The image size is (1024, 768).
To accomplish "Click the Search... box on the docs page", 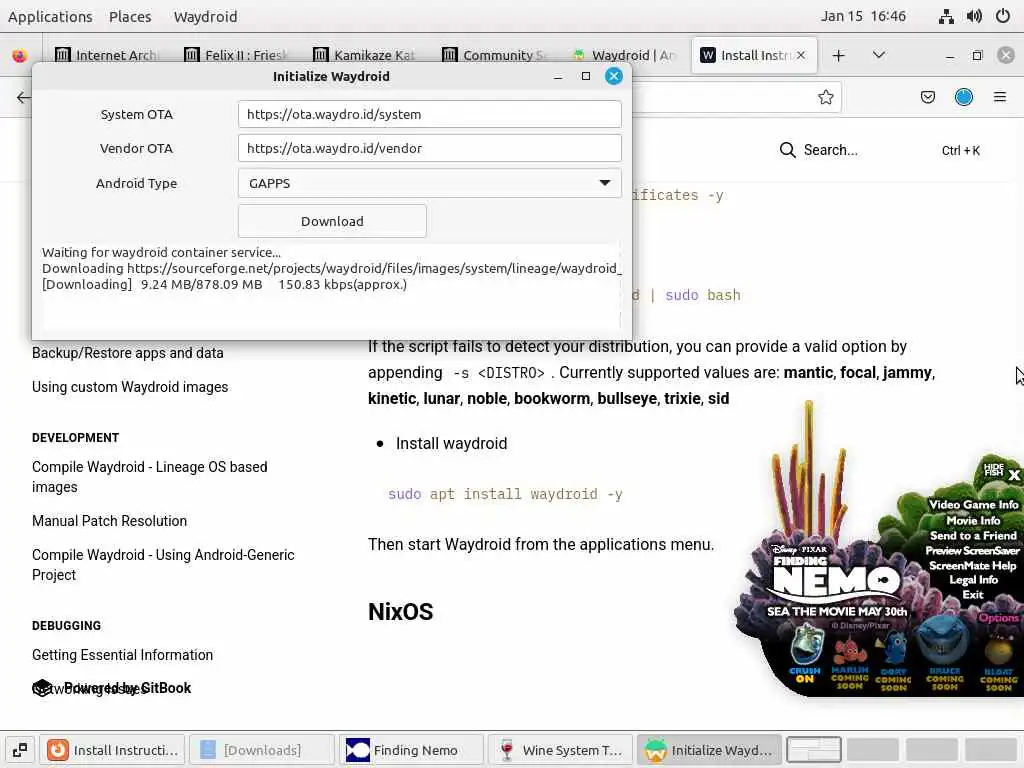I will 880,150.
